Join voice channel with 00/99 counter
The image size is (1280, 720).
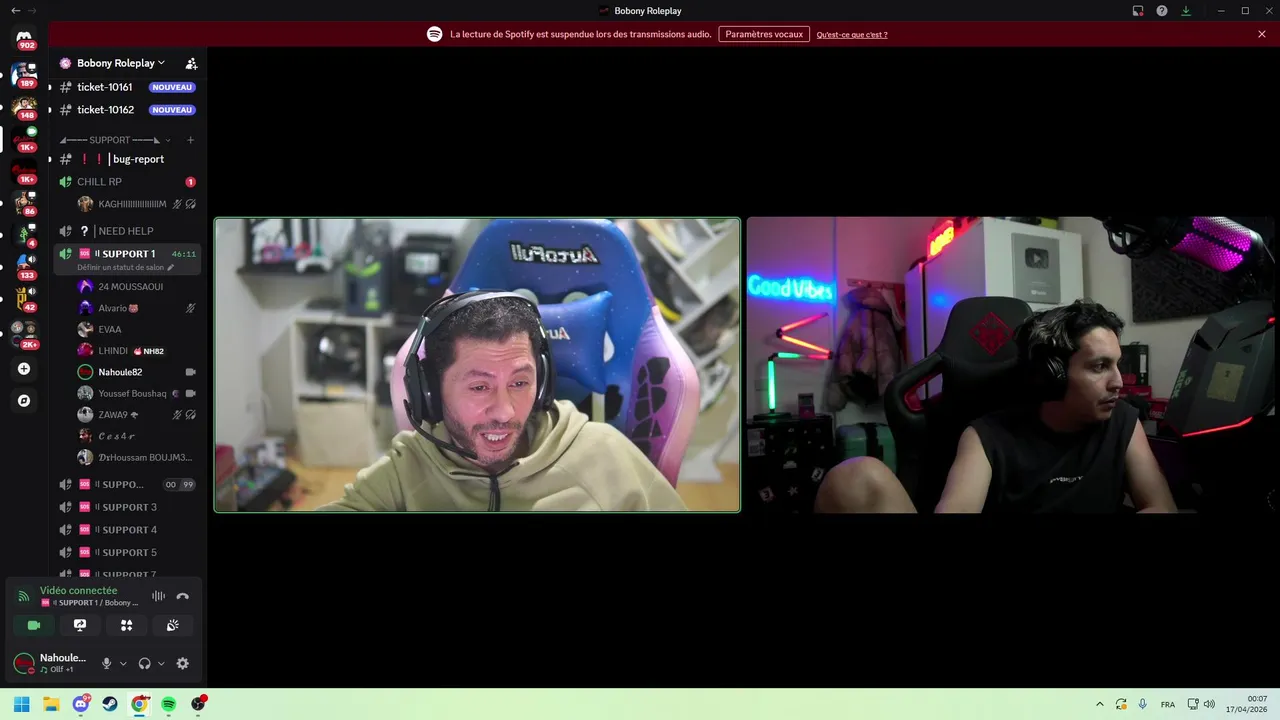(x=127, y=484)
